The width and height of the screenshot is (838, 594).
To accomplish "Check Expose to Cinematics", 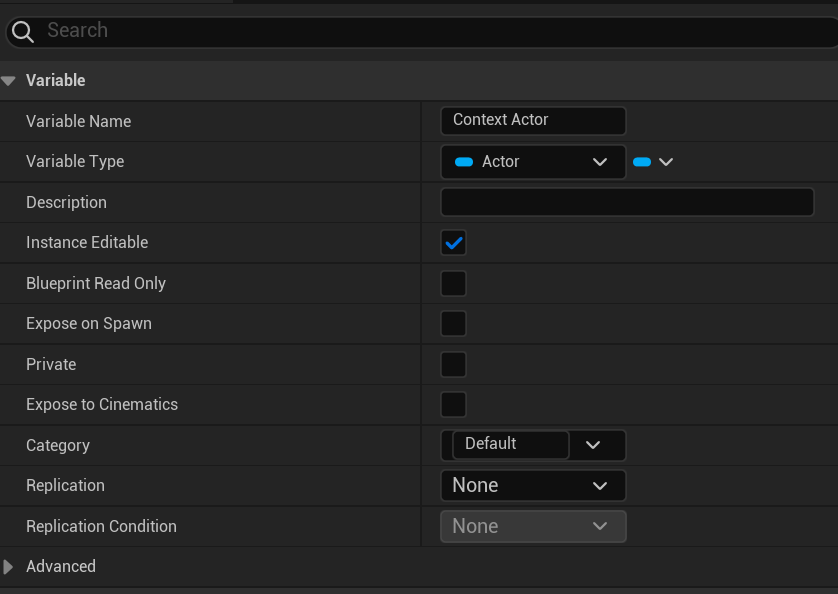I will pyautogui.click(x=453, y=404).
